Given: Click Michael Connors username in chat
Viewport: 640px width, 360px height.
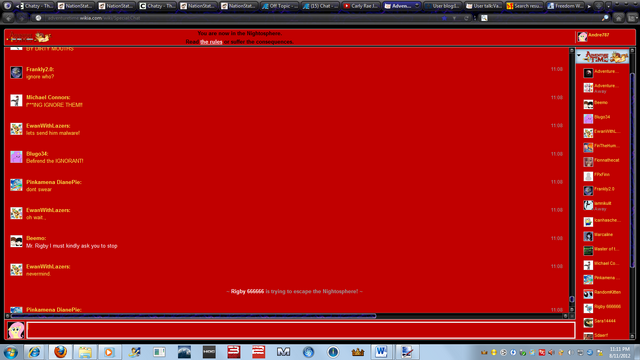Looking at the screenshot, I should click(48, 98).
